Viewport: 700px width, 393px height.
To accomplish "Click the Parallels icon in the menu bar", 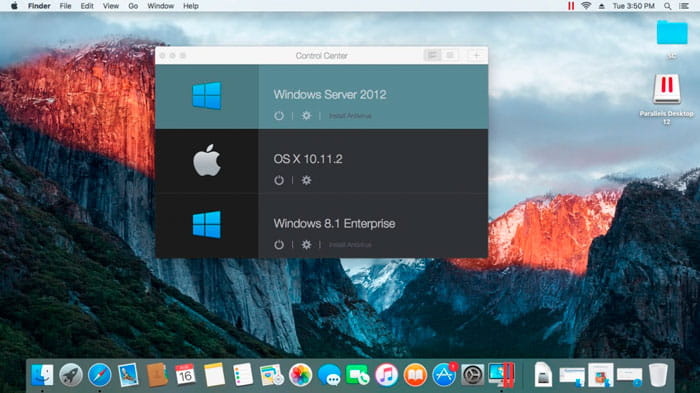I will point(571,6).
